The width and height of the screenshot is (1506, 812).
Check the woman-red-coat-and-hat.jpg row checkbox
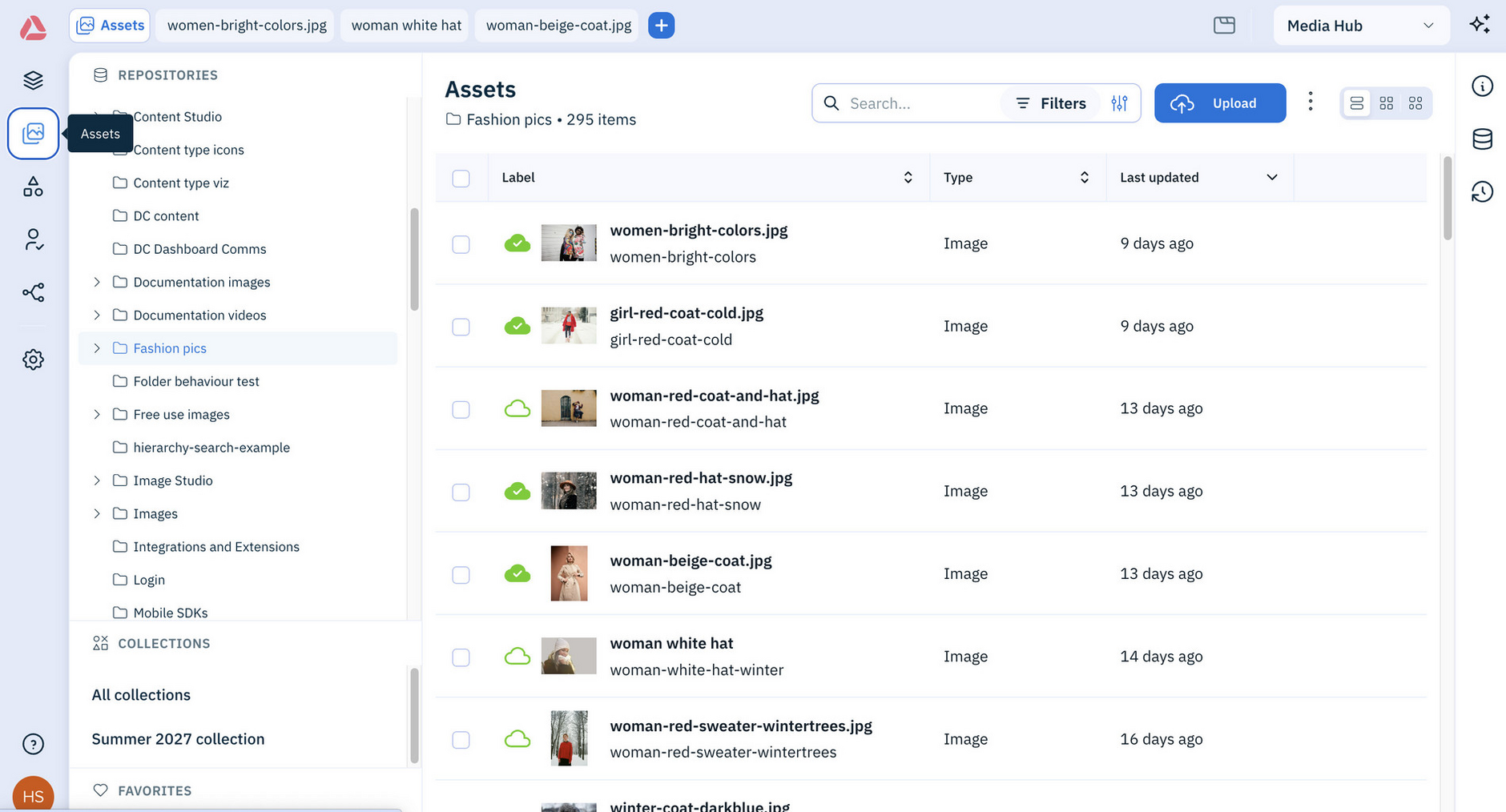coord(461,409)
